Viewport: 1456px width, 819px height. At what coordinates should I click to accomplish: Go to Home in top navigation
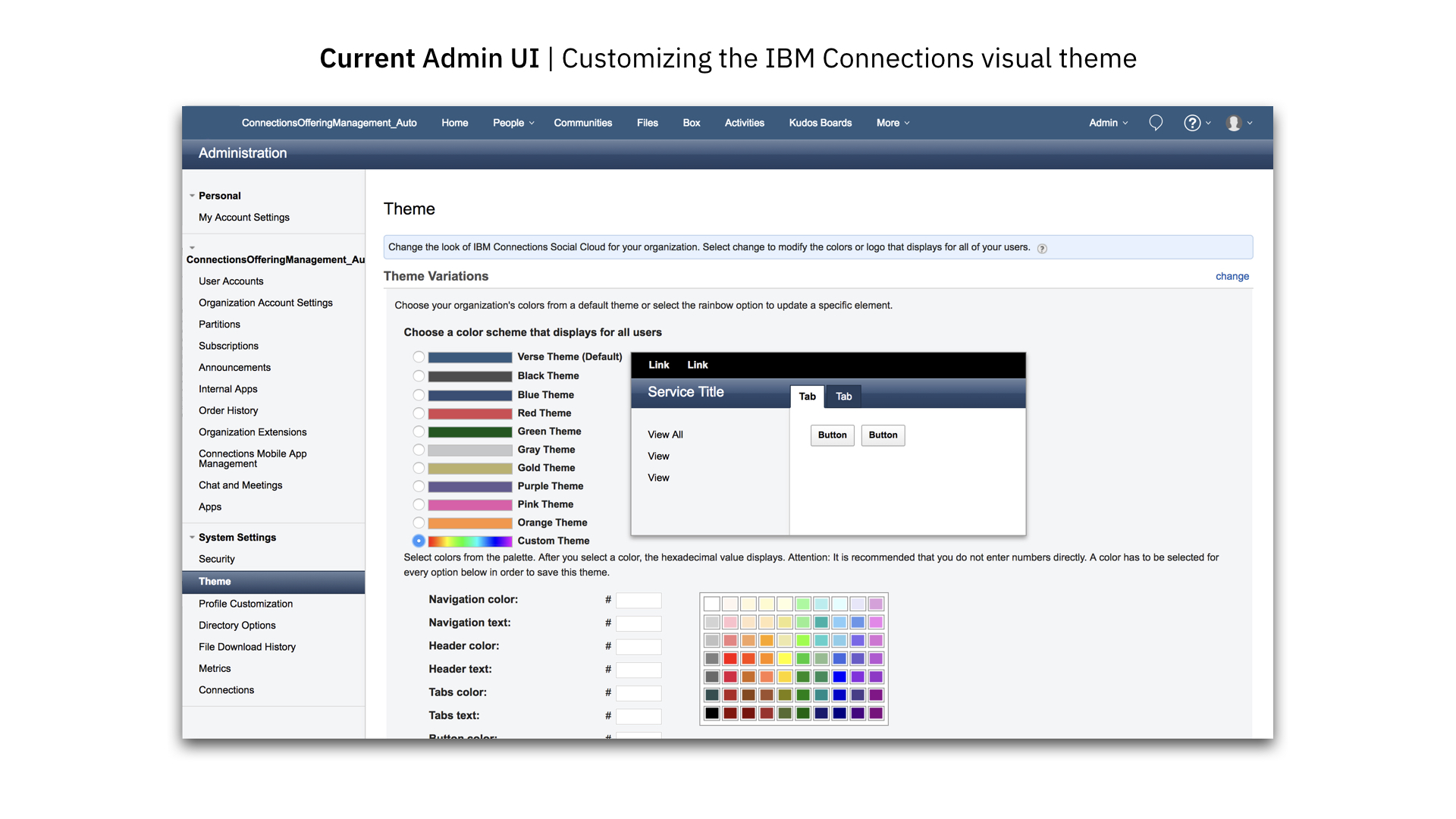(x=455, y=123)
